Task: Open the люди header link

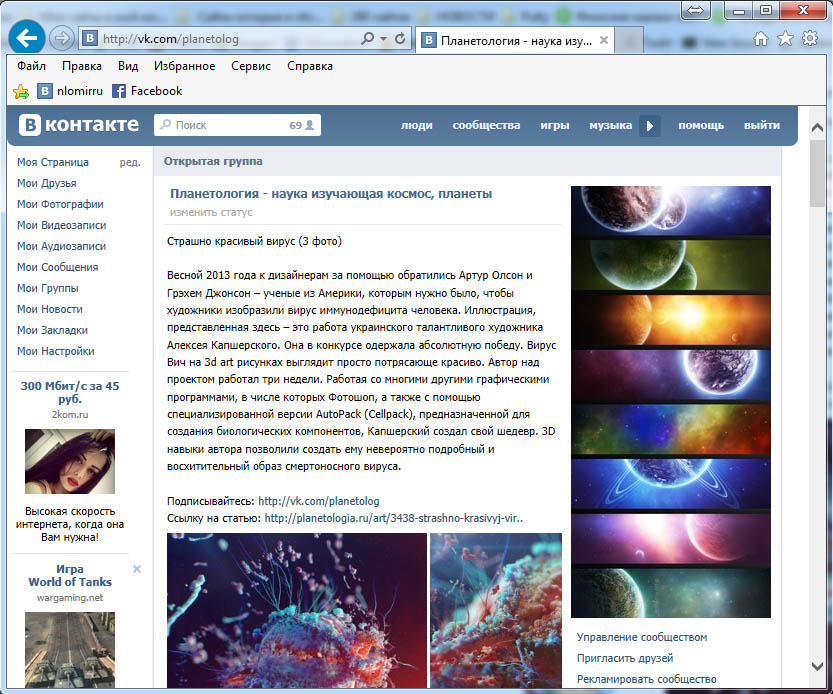Action: coord(416,125)
